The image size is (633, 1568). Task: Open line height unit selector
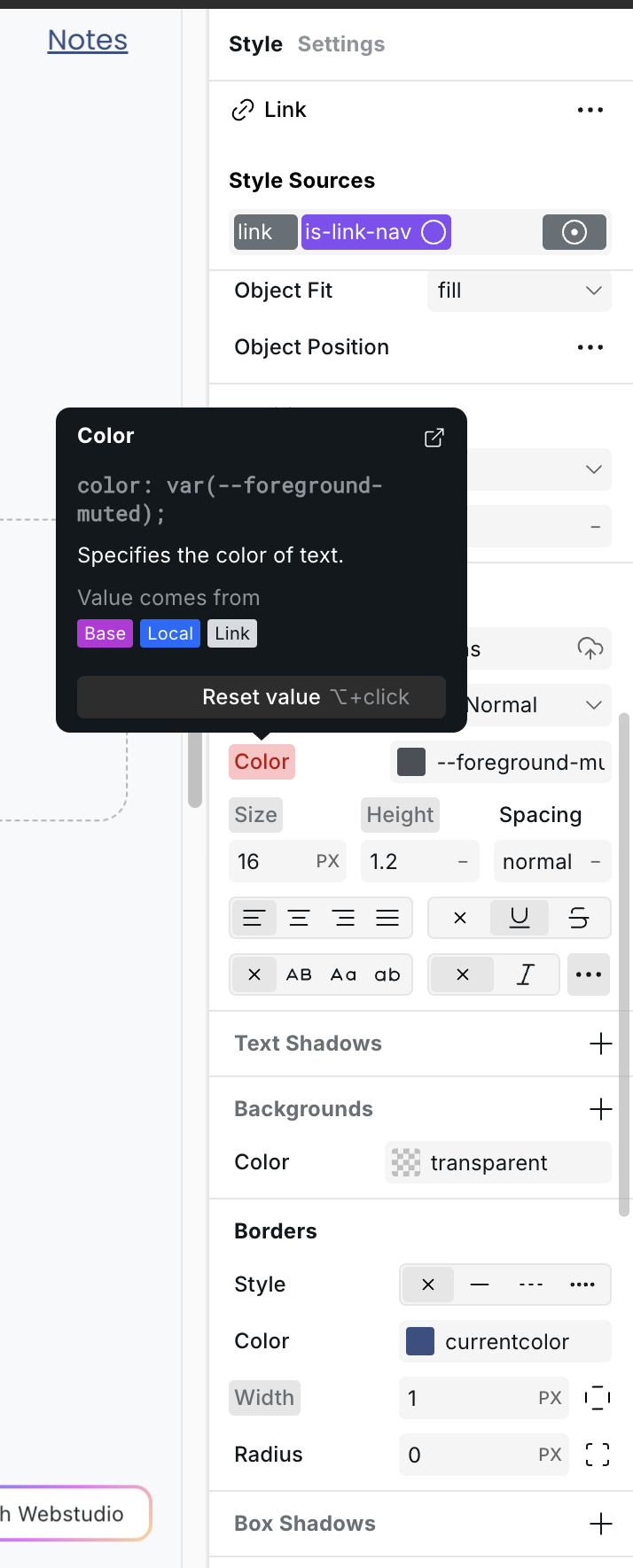tap(463, 862)
